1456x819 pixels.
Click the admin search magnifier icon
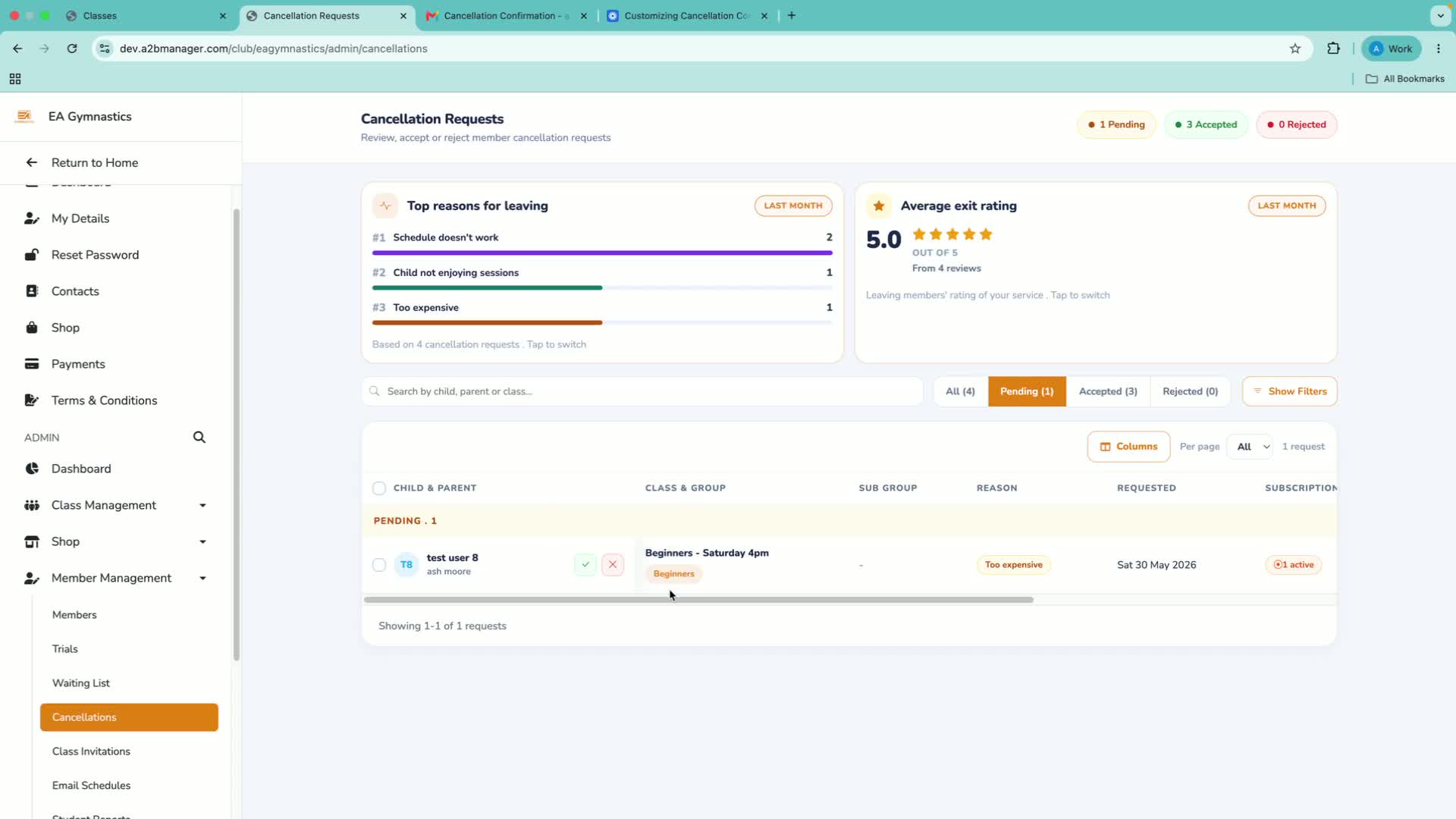pyautogui.click(x=199, y=438)
